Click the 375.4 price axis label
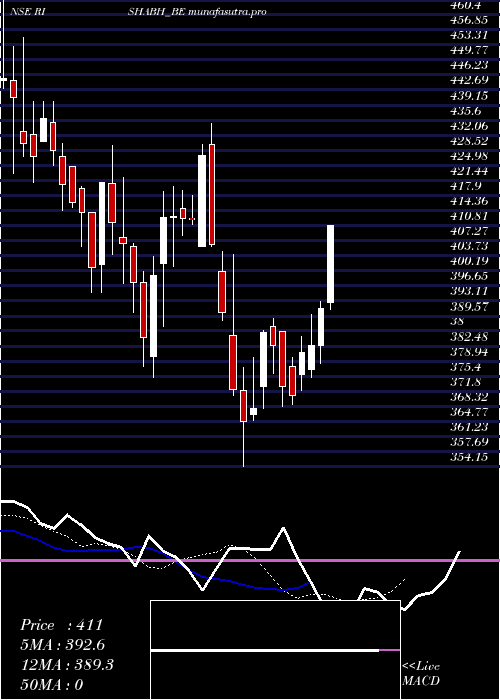 coord(466,367)
